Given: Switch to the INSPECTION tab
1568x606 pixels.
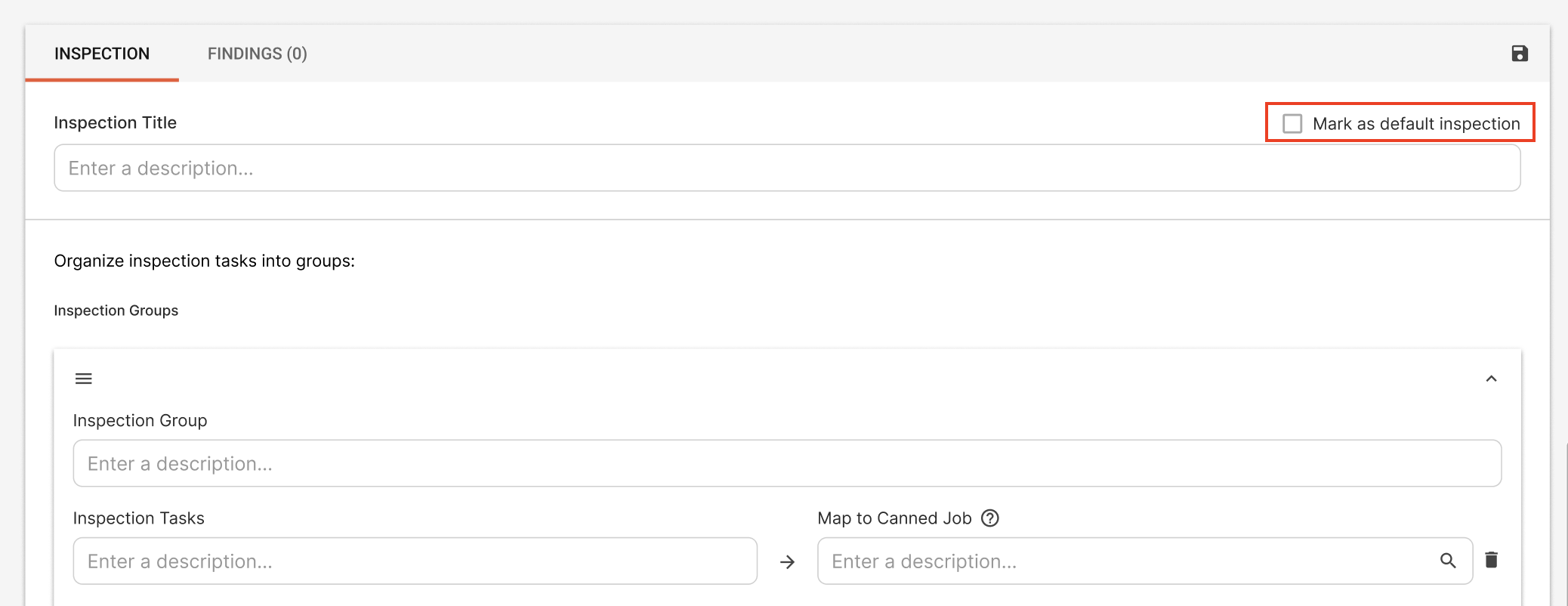Looking at the screenshot, I should (102, 54).
